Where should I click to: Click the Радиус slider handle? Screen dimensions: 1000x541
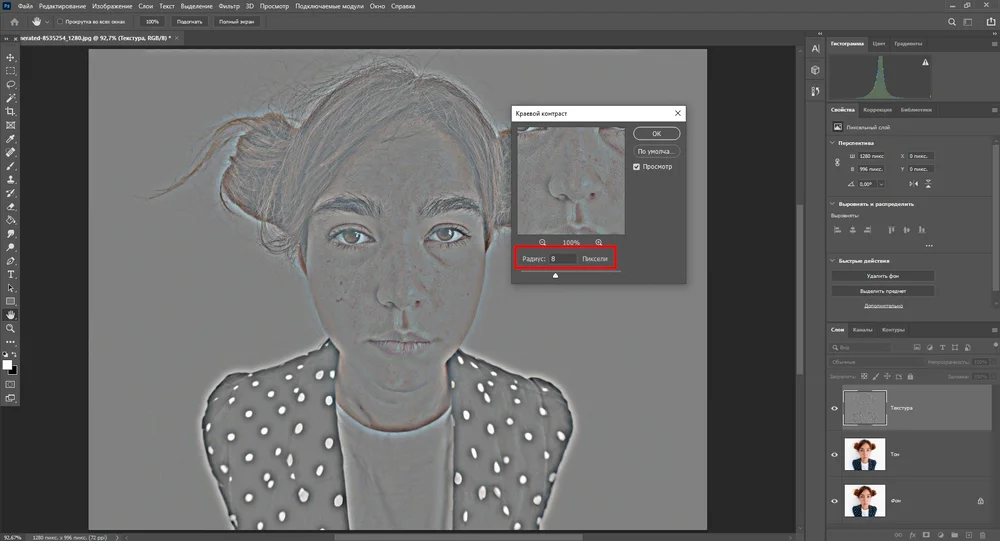click(555, 276)
